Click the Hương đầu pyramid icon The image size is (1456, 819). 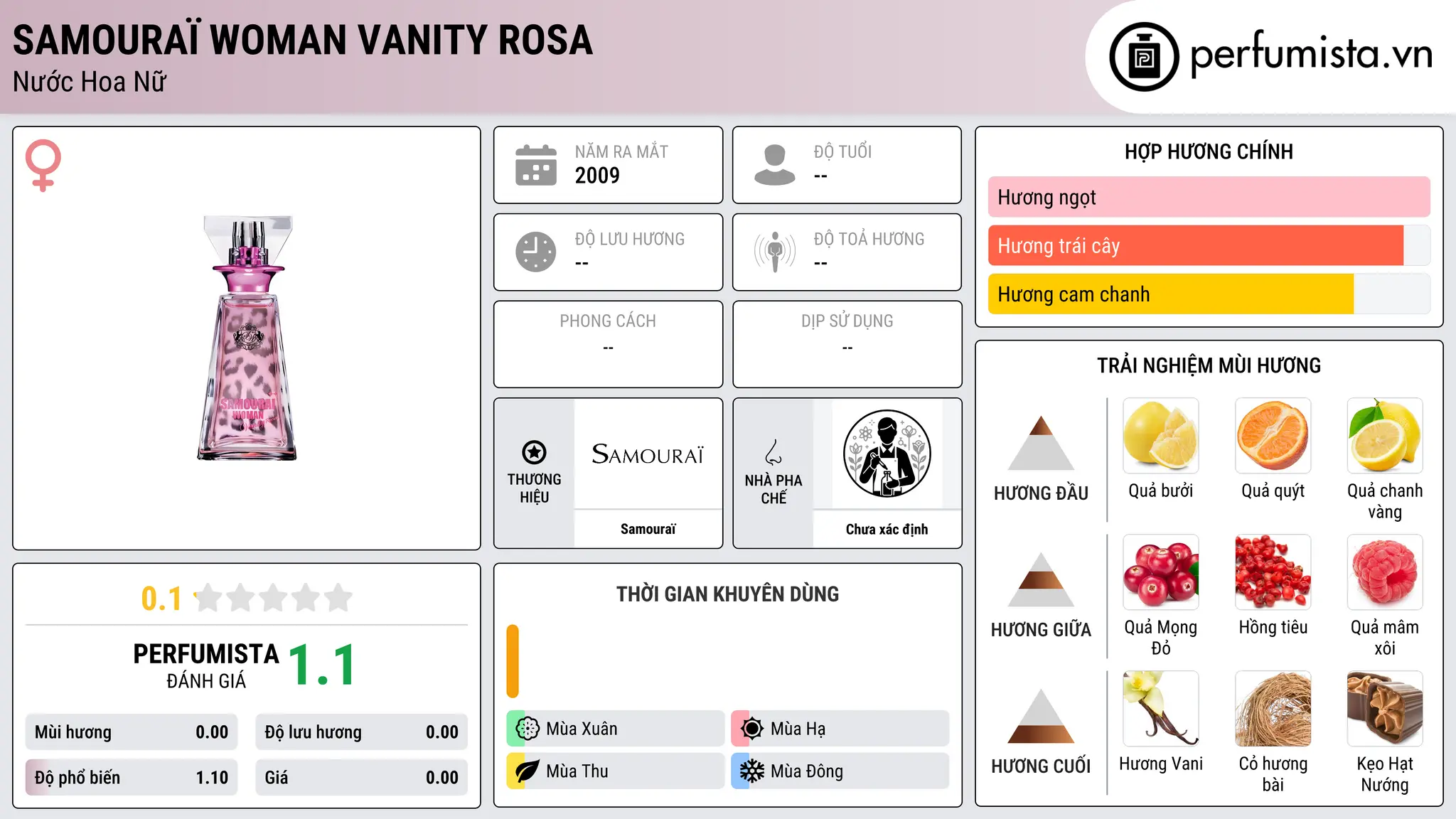pos(1041,443)
